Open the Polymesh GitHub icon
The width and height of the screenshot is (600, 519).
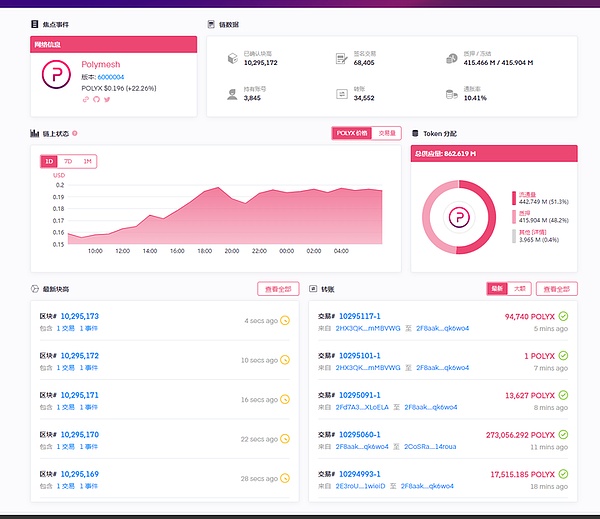tap(97, 99)
